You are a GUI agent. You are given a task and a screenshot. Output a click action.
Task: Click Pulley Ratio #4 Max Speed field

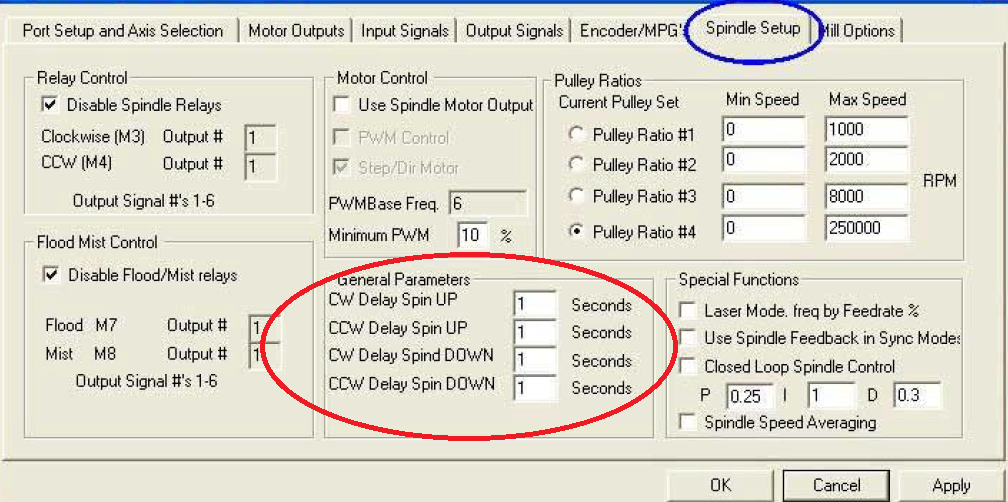tap(866, 229)
